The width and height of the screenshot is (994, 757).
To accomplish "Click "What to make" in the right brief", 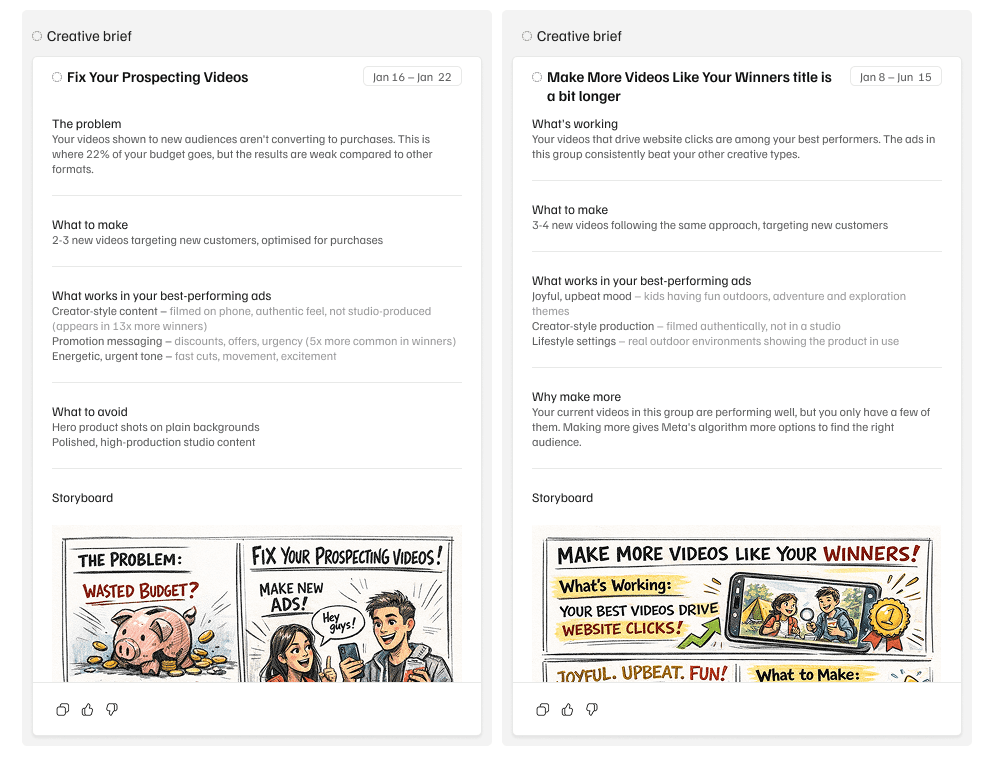I will [x=570, y=210].
